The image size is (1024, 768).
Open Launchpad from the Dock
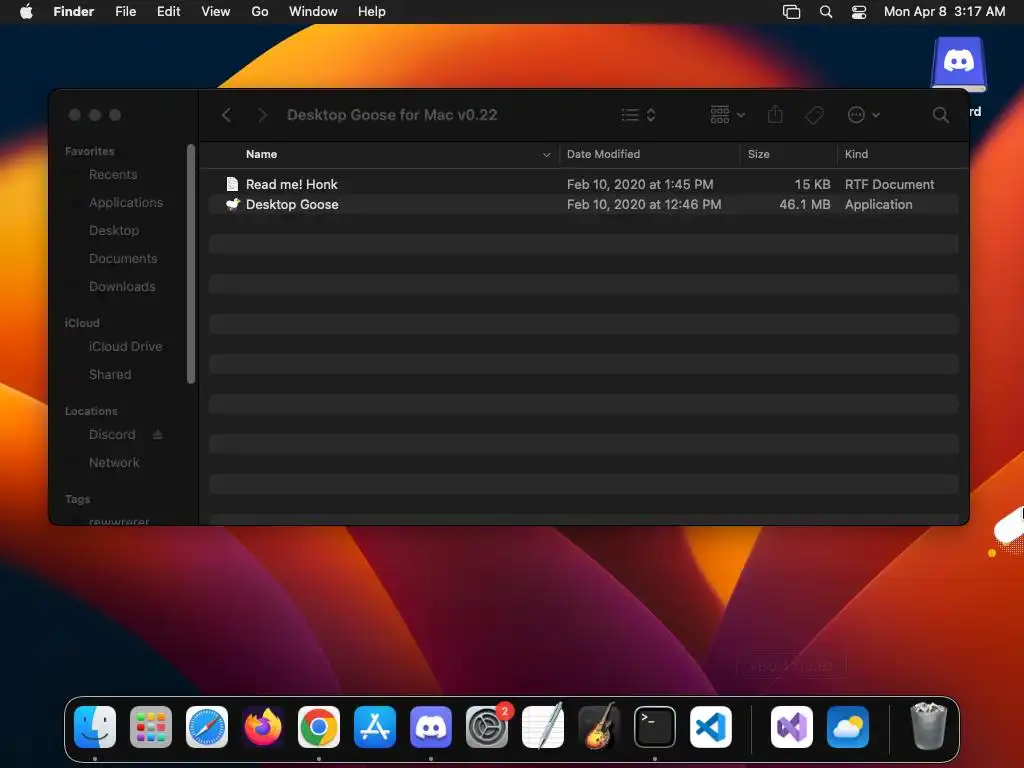(151, 727)
